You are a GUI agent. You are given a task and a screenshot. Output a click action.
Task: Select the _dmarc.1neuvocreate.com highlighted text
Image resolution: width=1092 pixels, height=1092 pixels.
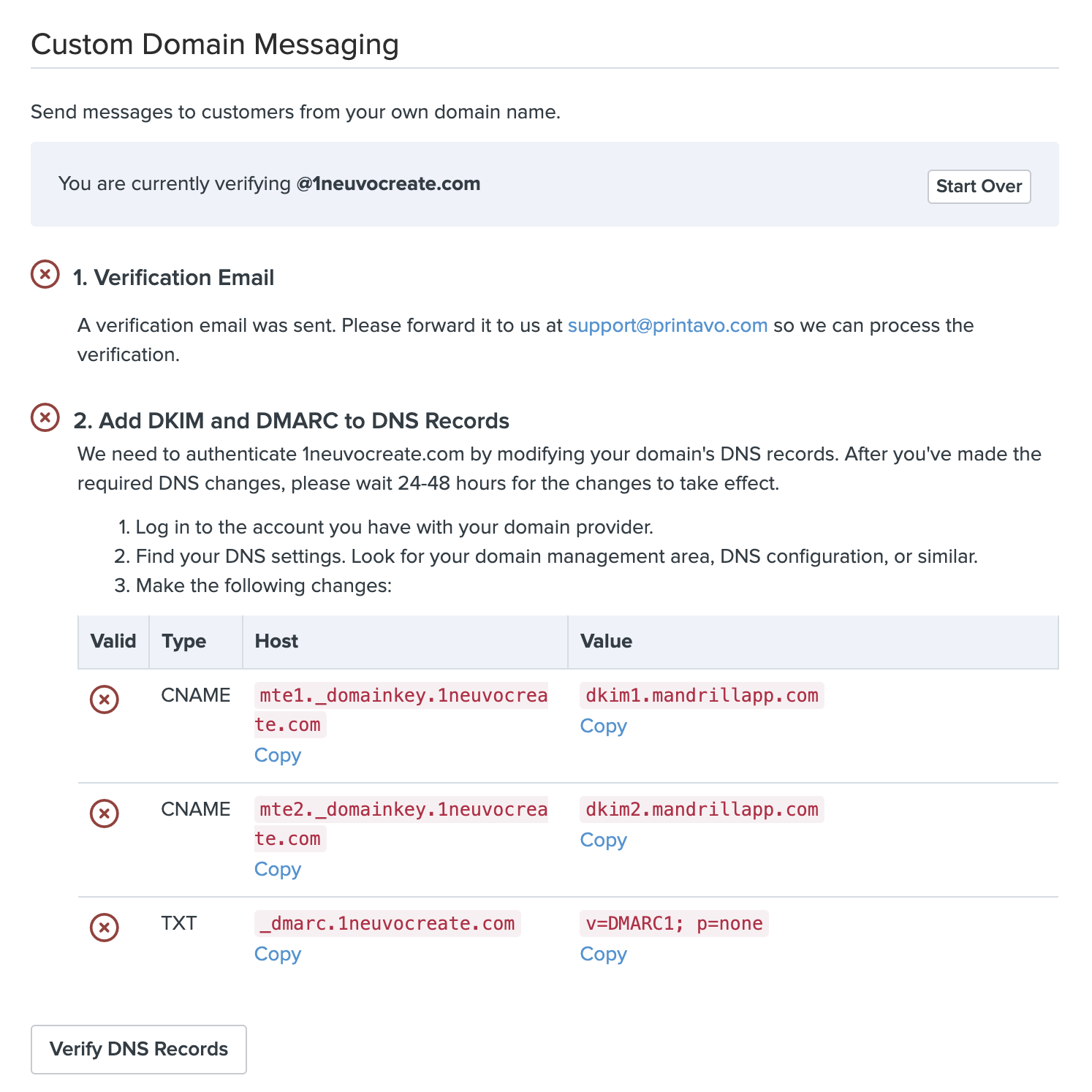click(x=387, y=923)
